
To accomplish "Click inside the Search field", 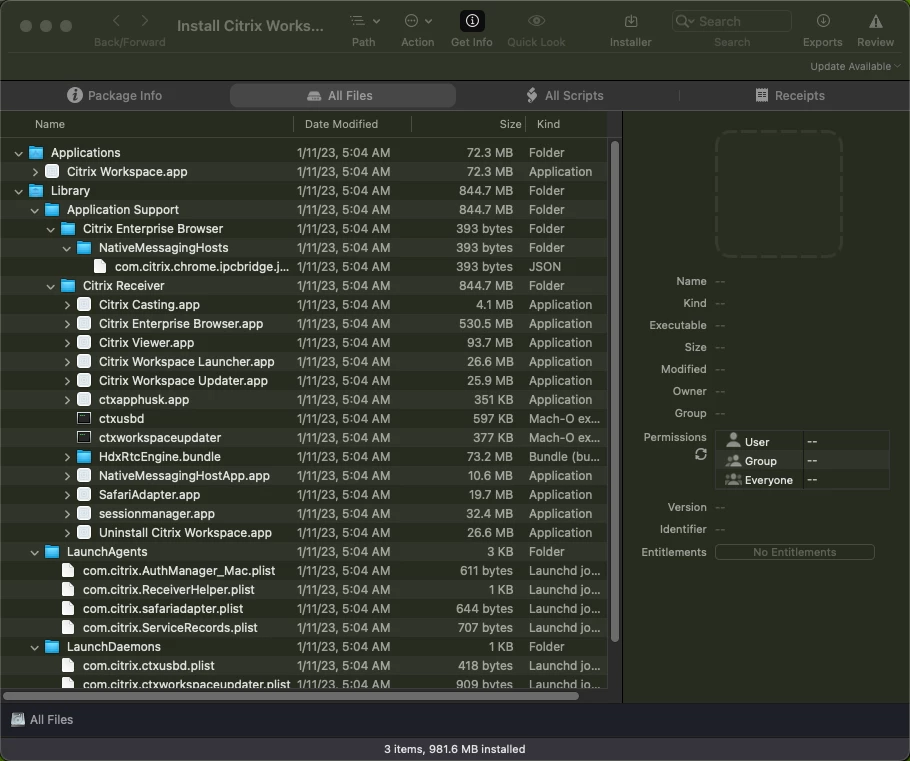I will 732,21.
